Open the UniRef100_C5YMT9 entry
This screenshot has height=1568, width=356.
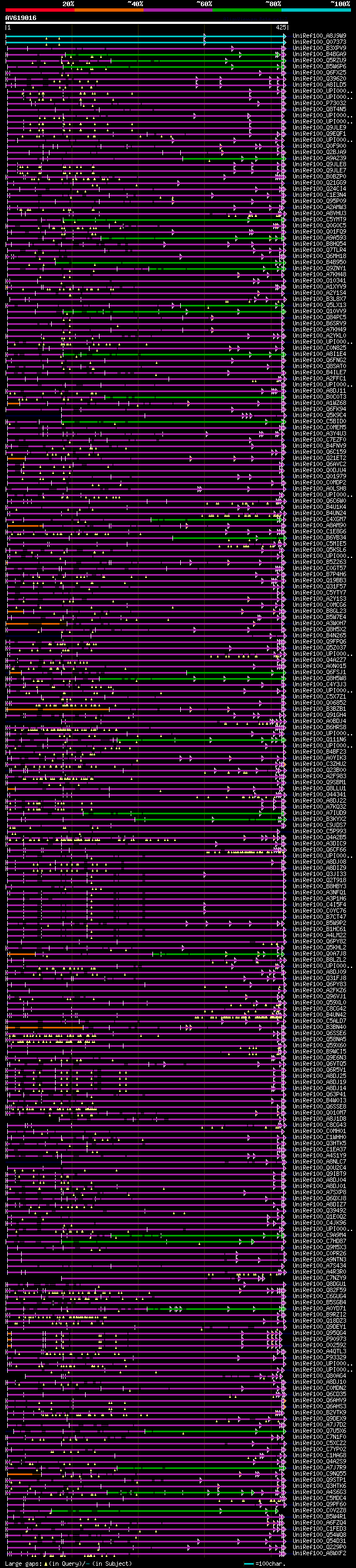(x=319, y=219)
